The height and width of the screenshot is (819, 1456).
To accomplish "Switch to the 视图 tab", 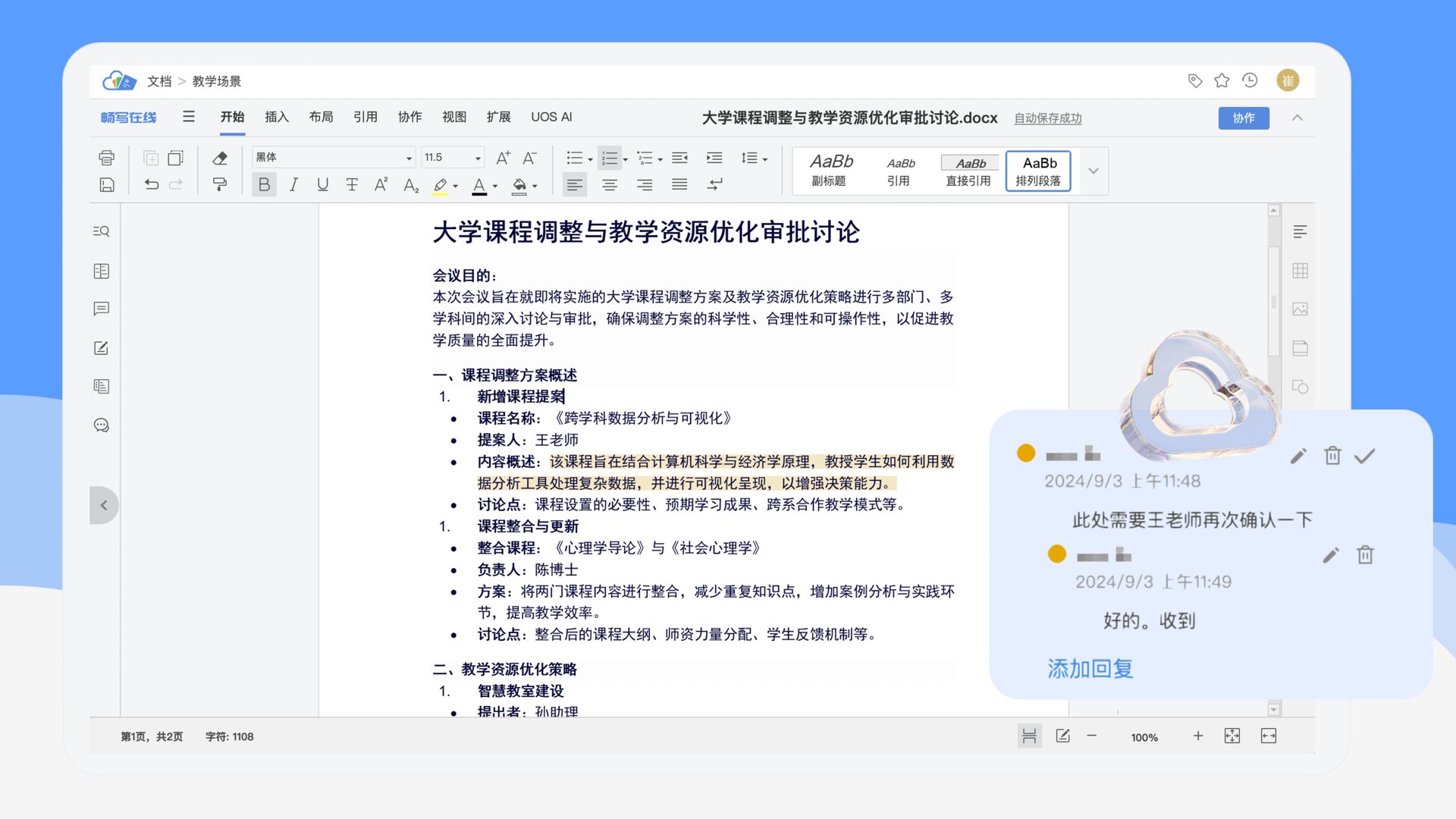I will (454, 117).
